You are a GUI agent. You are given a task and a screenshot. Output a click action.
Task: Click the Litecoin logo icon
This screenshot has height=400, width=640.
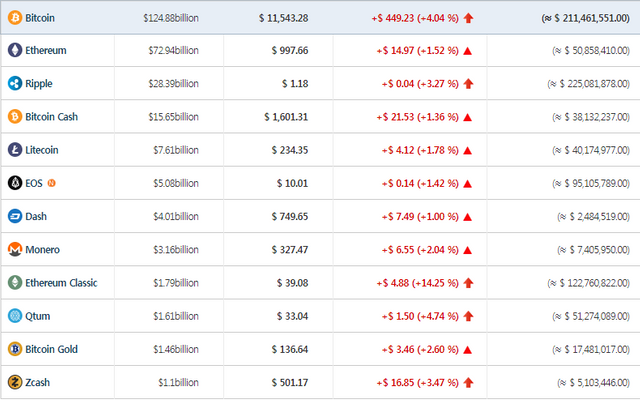tap(15, 150)
